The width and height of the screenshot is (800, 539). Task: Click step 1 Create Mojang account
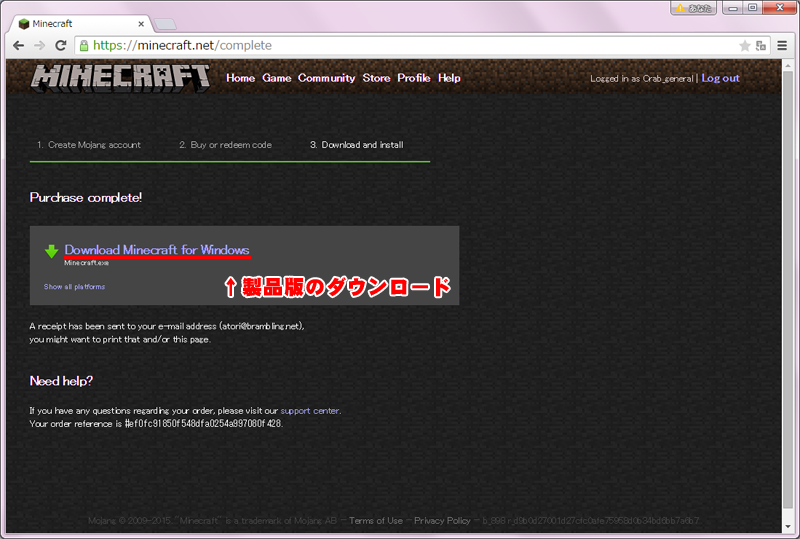(89, 145)
